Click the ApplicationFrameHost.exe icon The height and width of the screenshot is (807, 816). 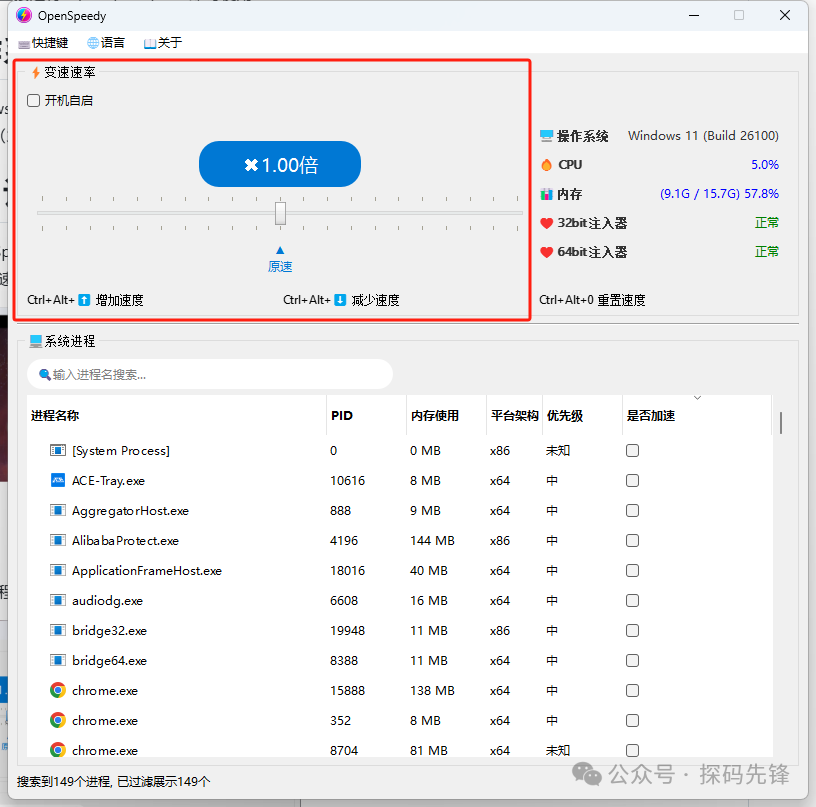tap(58, 571)
